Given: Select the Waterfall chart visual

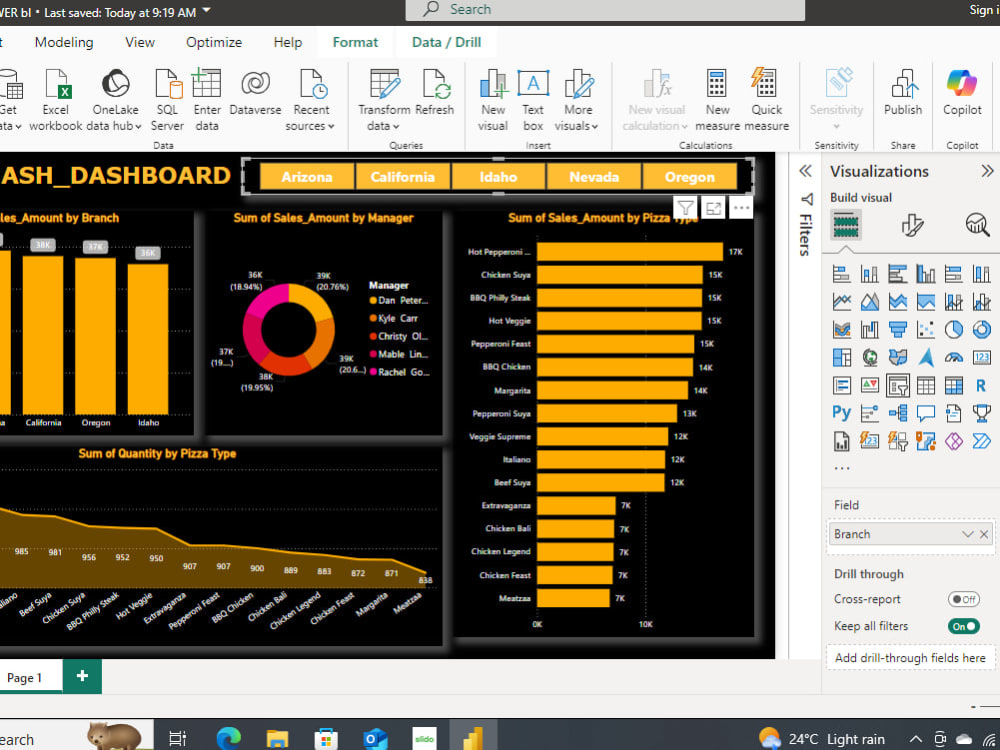Looking at the screenshot, I should pos(869,329).
